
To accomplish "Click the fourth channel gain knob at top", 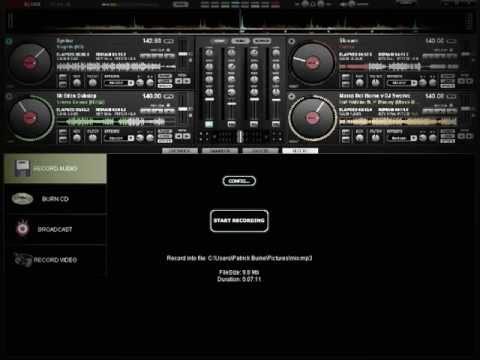I will click(276, 52).
